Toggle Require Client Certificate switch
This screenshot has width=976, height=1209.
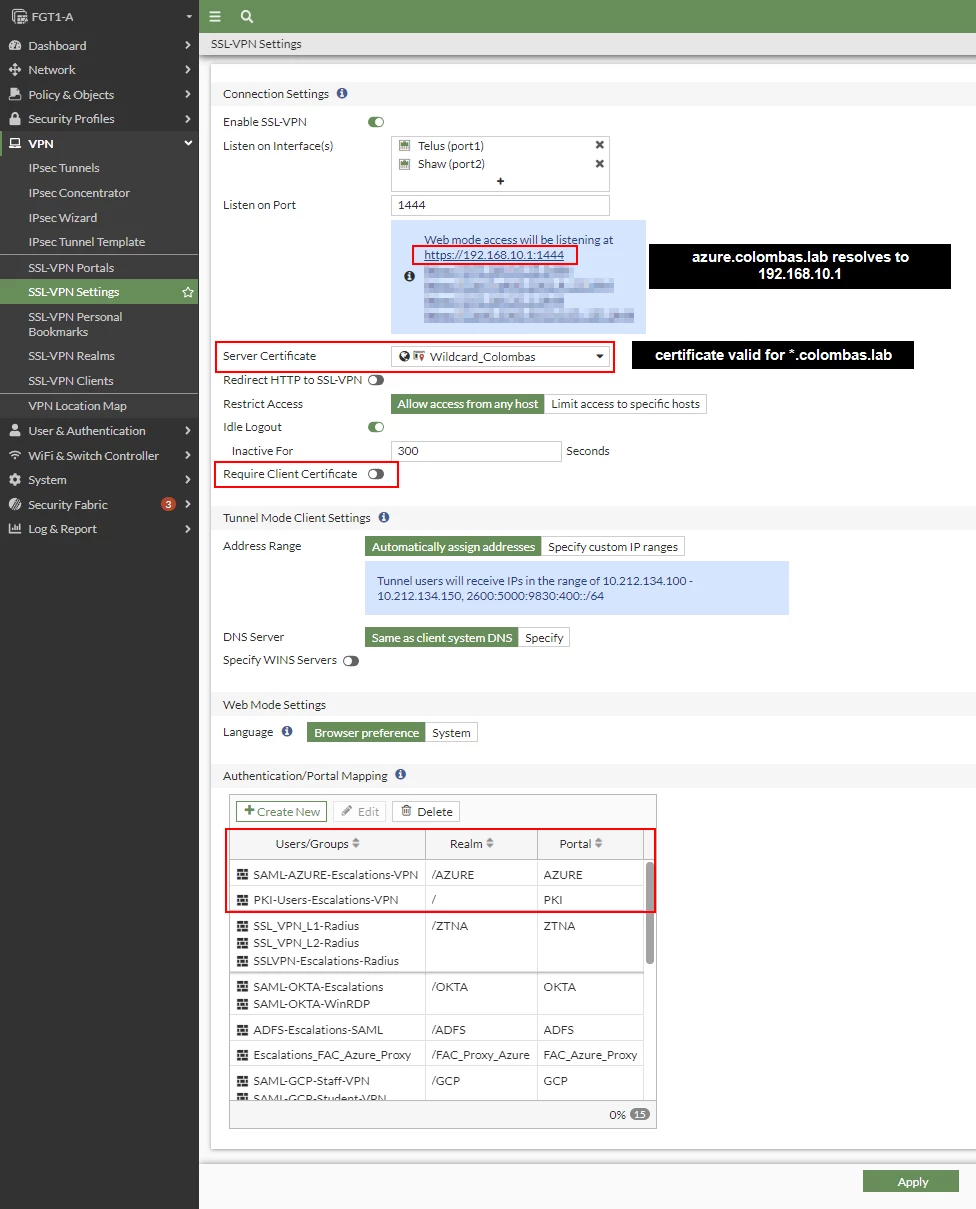click(376, 474)
